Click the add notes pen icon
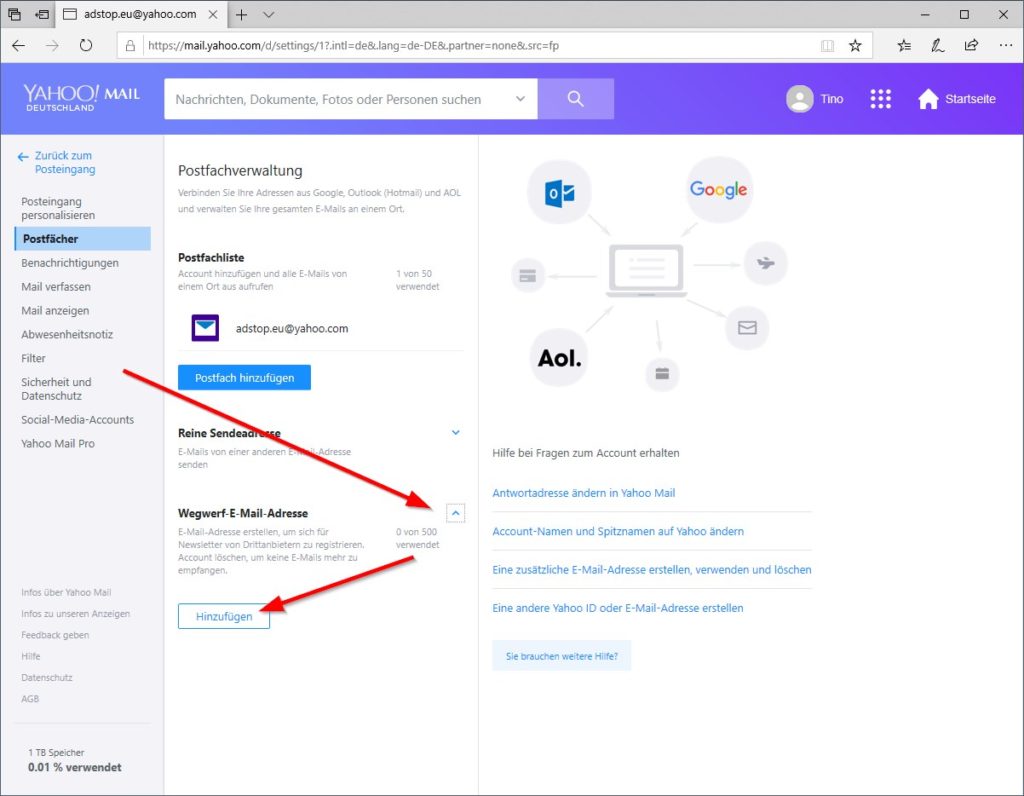The height and width of the screenshot is (796, 1024). (x=937, y=46)
